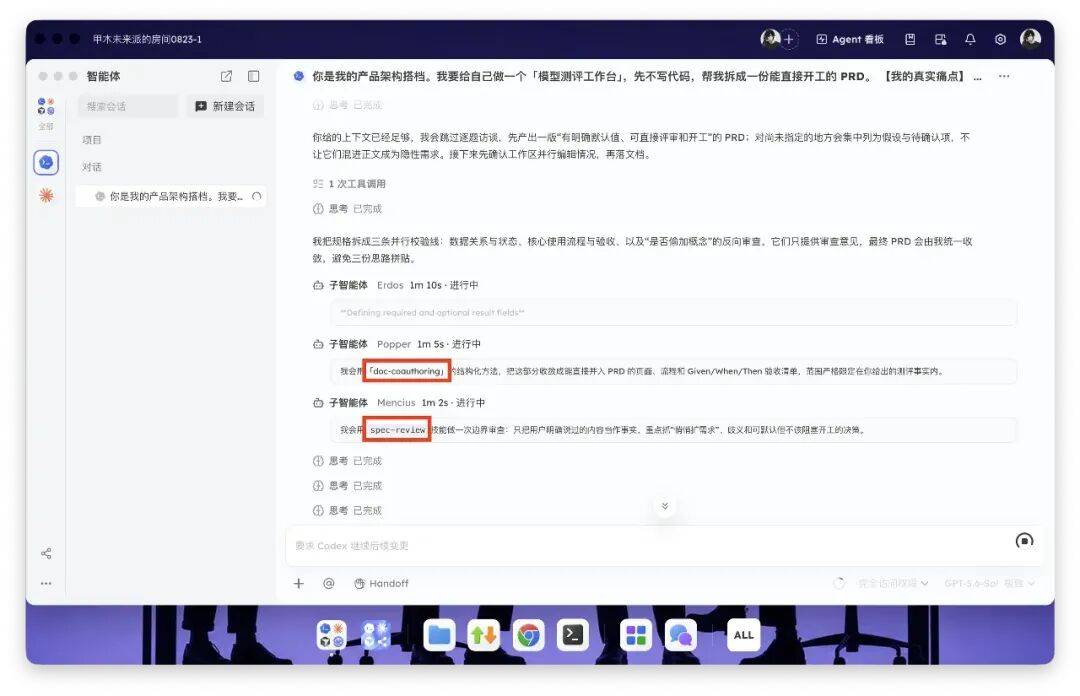Activate the Handoff button
Screen dimensions: 1080x696
coord(381,583)
